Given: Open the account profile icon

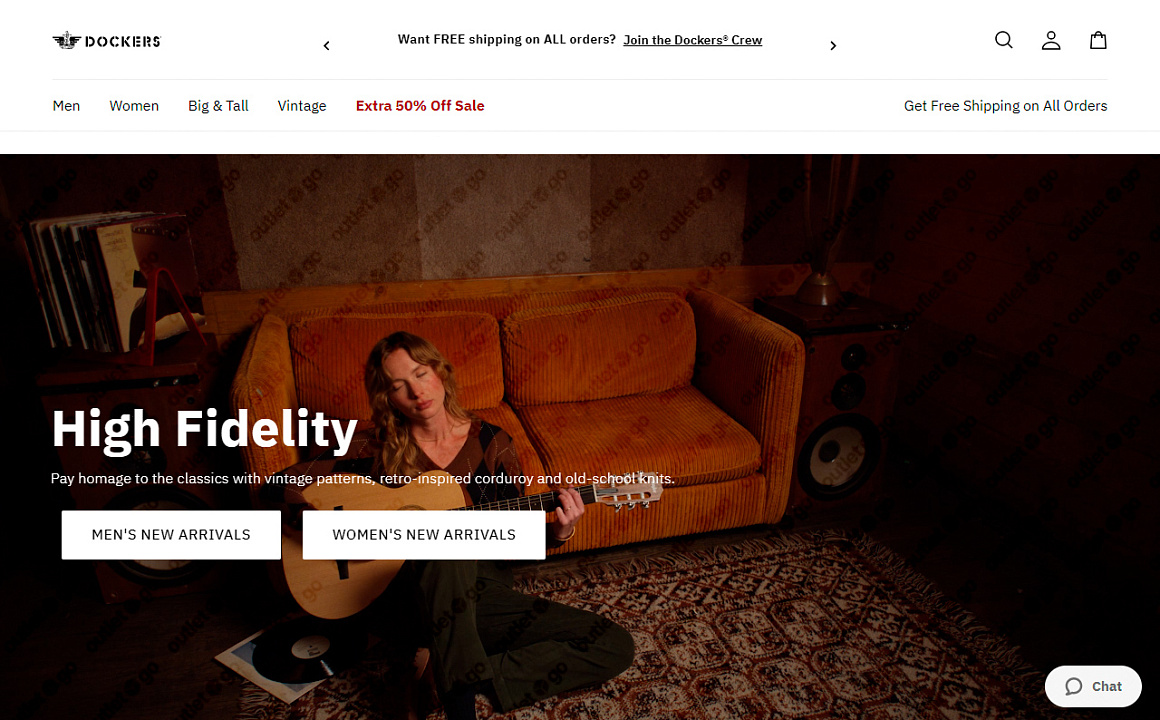Looking at the screenshot, I should pos(1051,40).
